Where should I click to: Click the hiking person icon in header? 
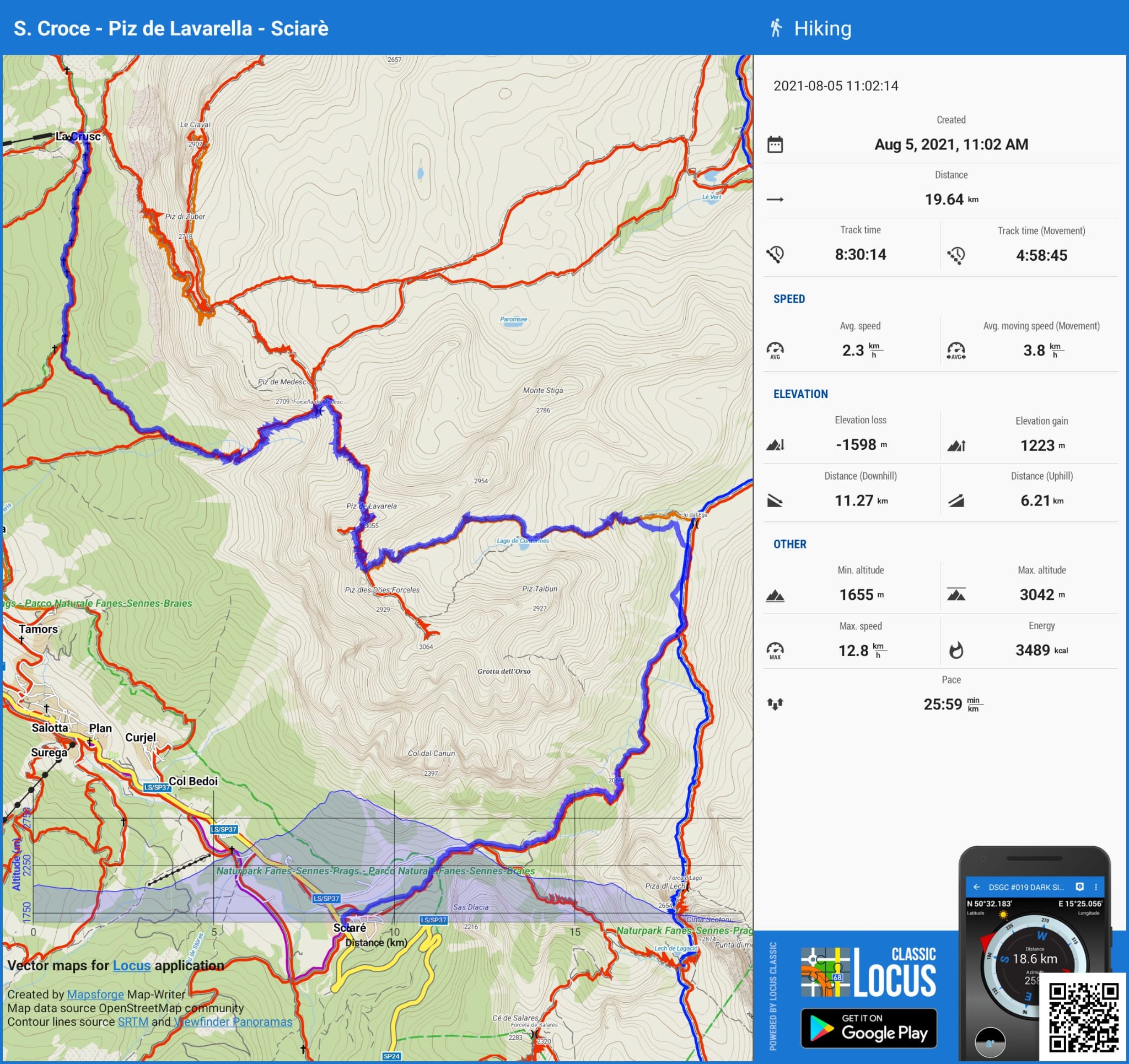pos(776,28)
